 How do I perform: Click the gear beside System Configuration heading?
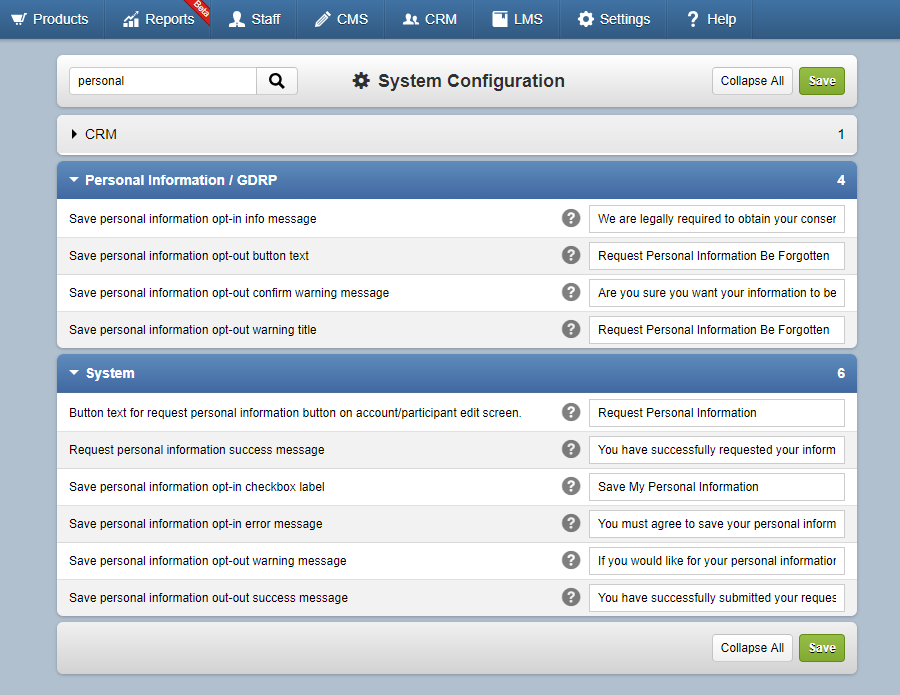click(361, 81)
